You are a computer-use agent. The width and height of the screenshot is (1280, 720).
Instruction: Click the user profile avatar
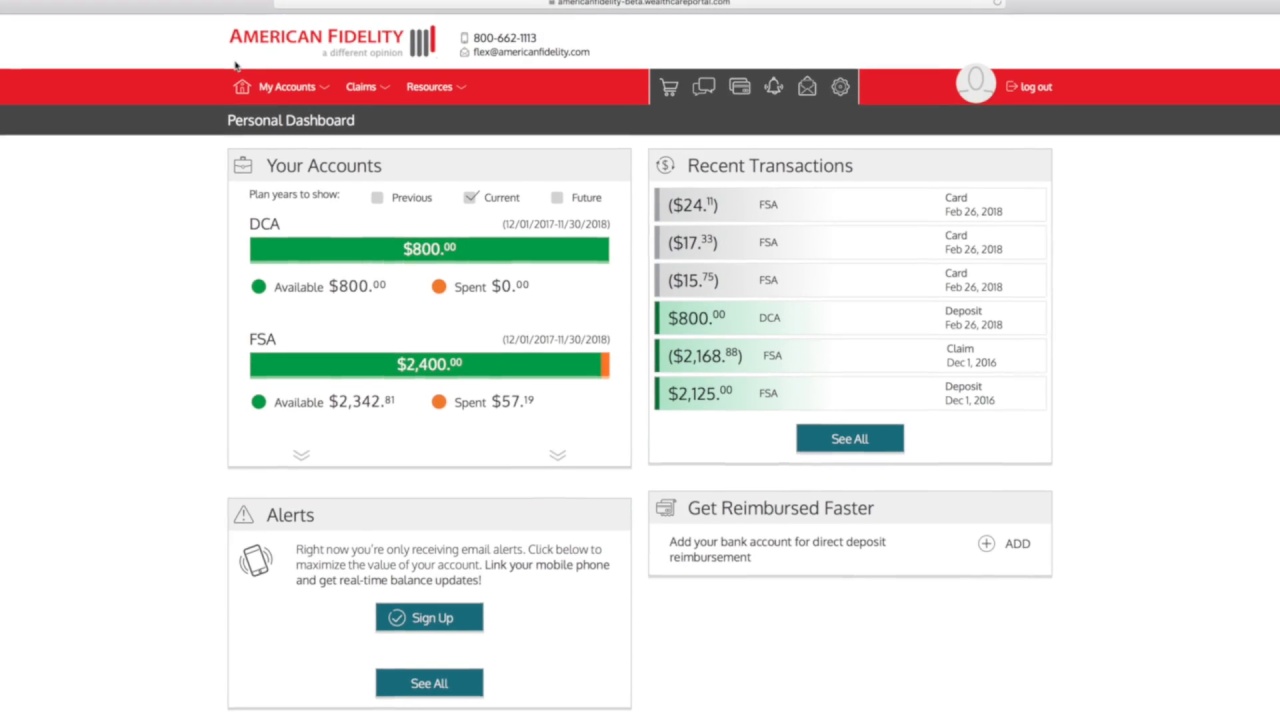point(976,84)
